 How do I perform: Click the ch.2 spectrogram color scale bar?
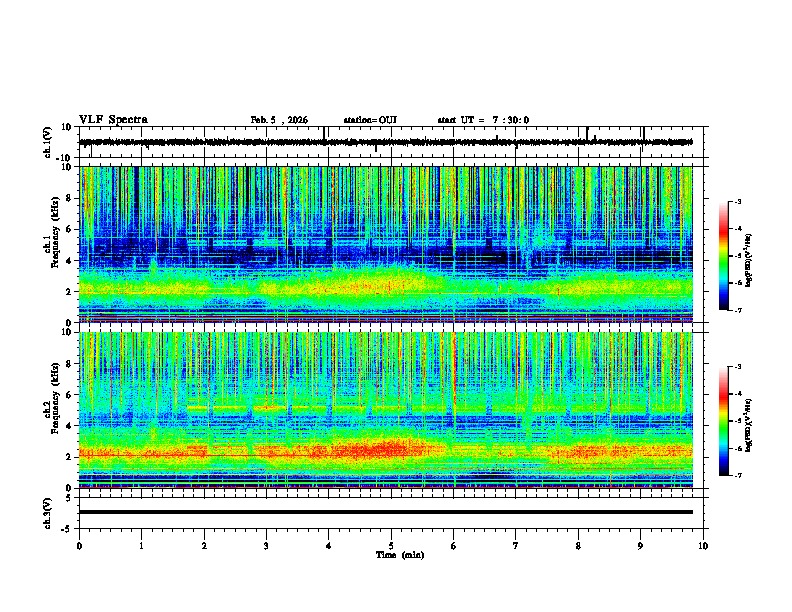coord(723,421)
